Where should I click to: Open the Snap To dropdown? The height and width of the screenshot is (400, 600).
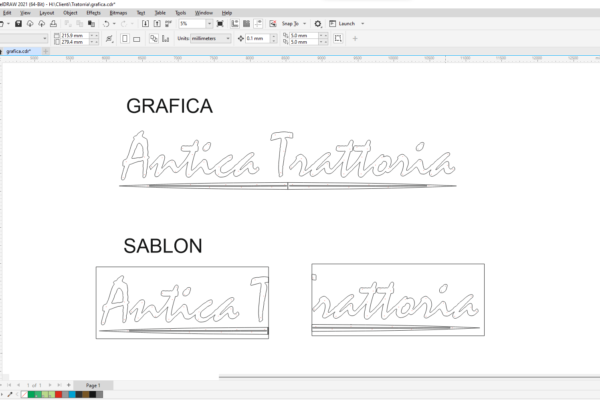tap(292, 23)
